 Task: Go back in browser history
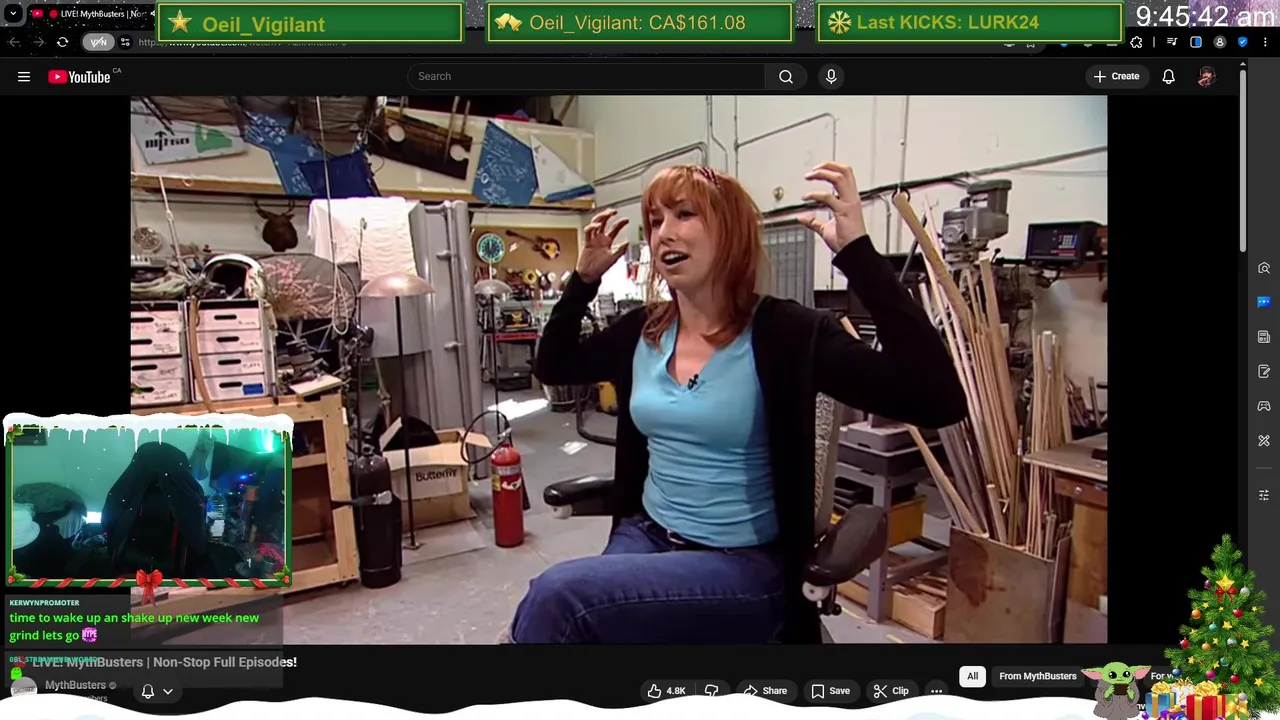click(14, 42)
